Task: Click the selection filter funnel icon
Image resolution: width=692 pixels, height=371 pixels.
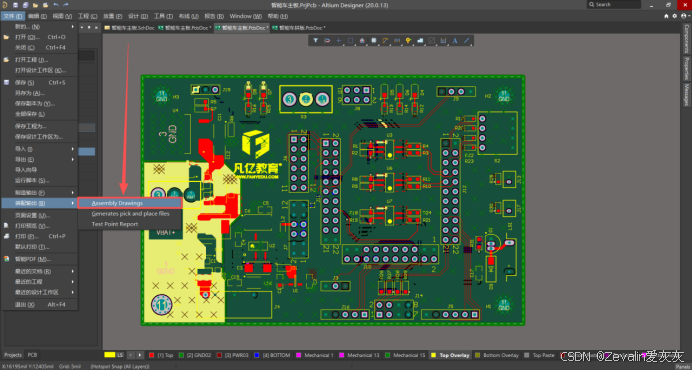Action: [x=316, y=41]
